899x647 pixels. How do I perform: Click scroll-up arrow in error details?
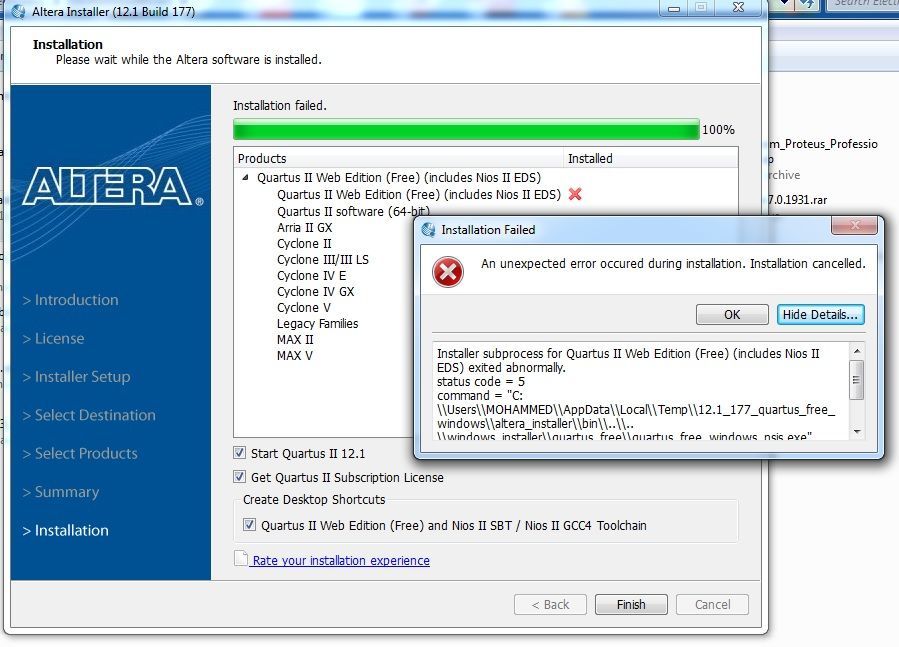pyautogui.click(x=857, y=351)
